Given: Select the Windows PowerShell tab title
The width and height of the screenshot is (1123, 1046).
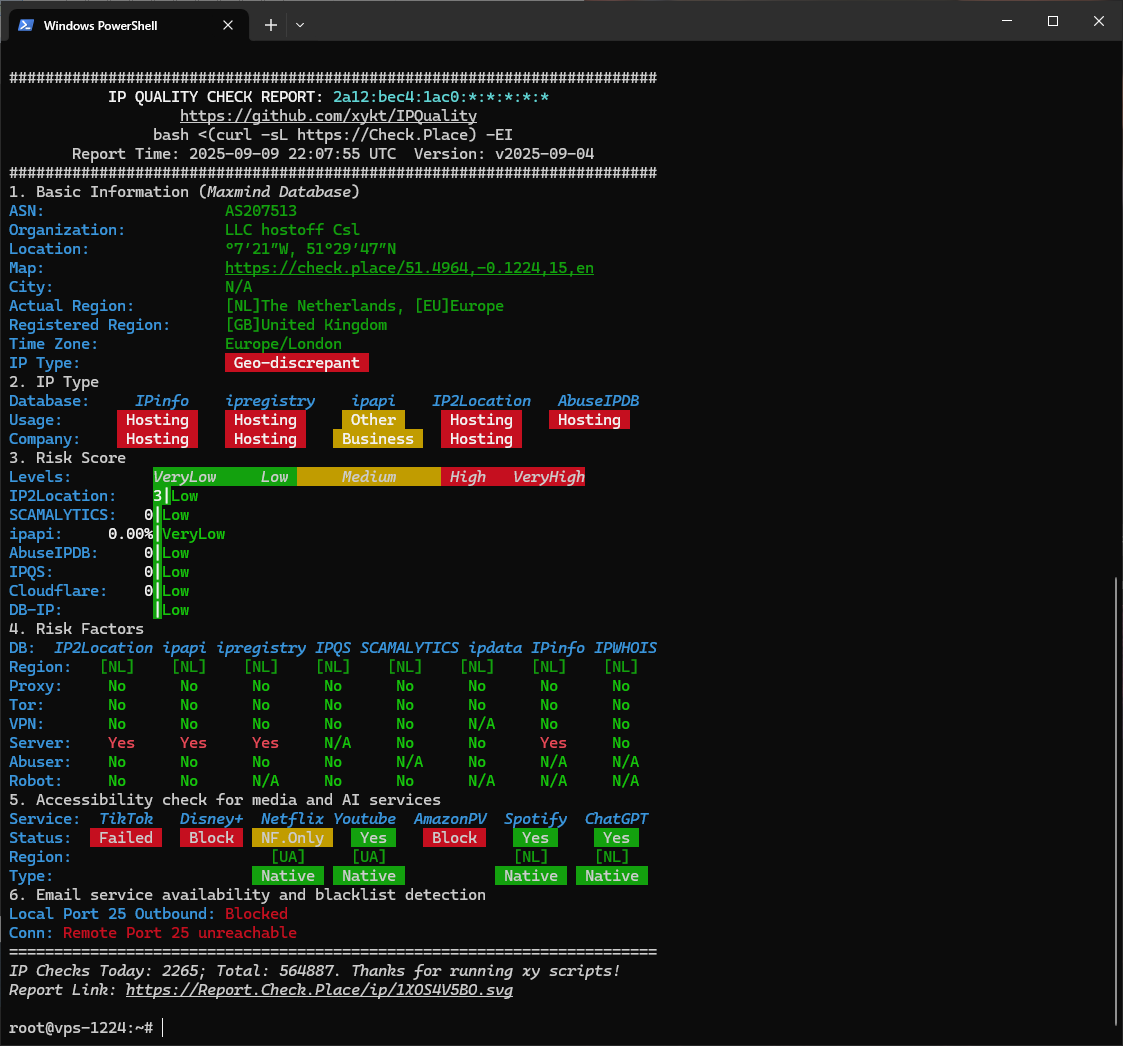Looking at the screenshot, I should point(100,25).
